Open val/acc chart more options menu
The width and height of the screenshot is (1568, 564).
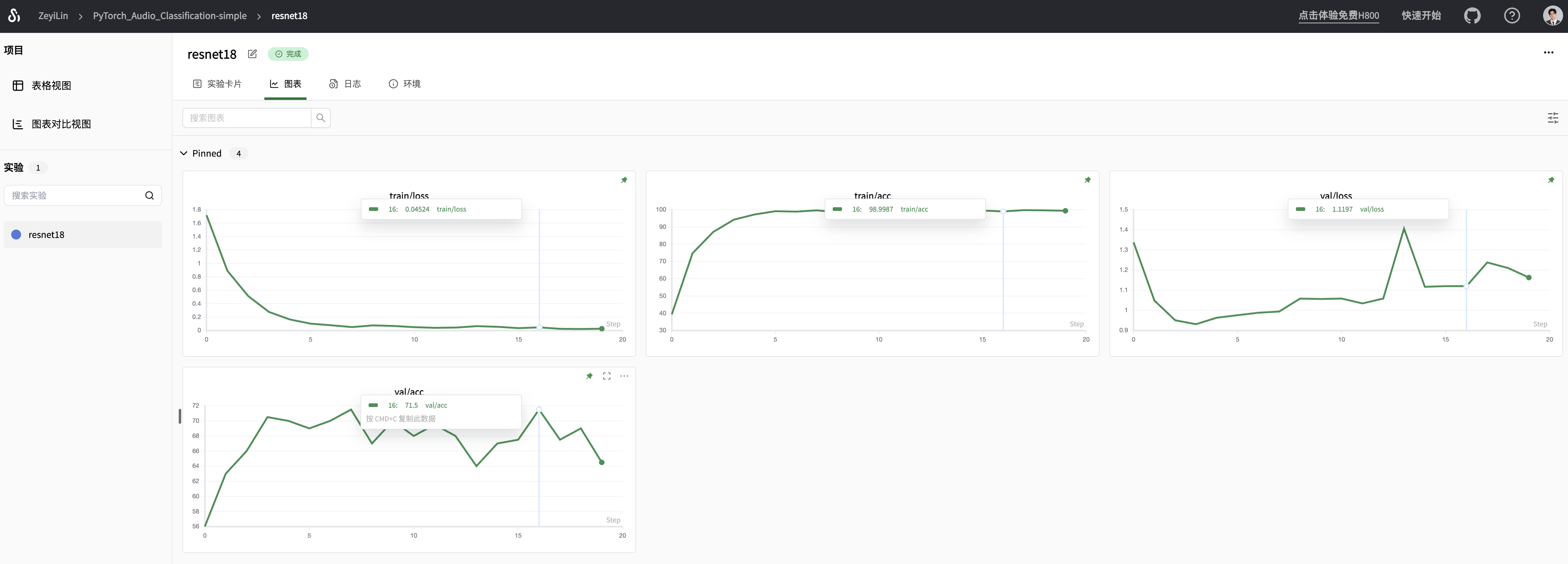click(624, 376)
